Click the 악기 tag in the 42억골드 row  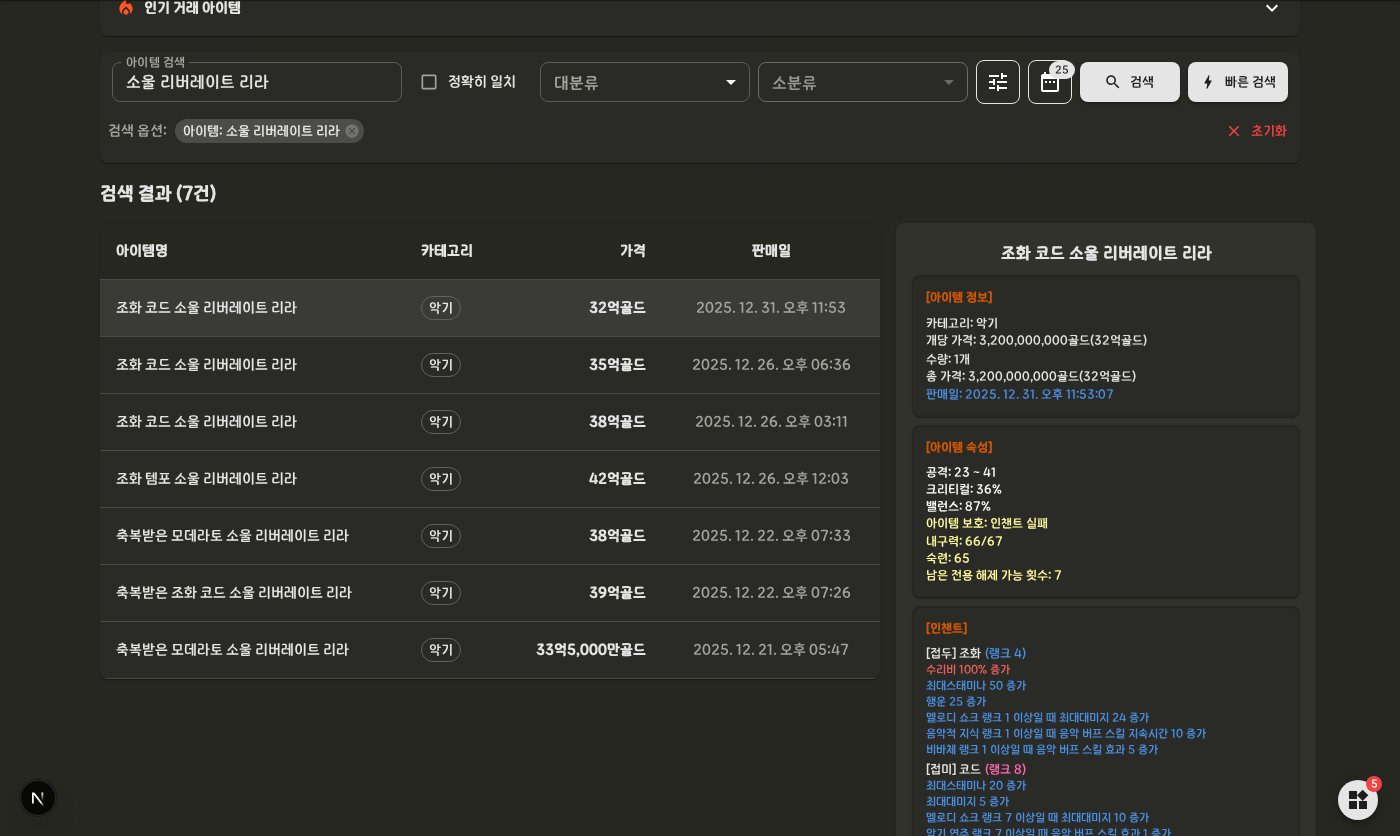click(441, 479)
